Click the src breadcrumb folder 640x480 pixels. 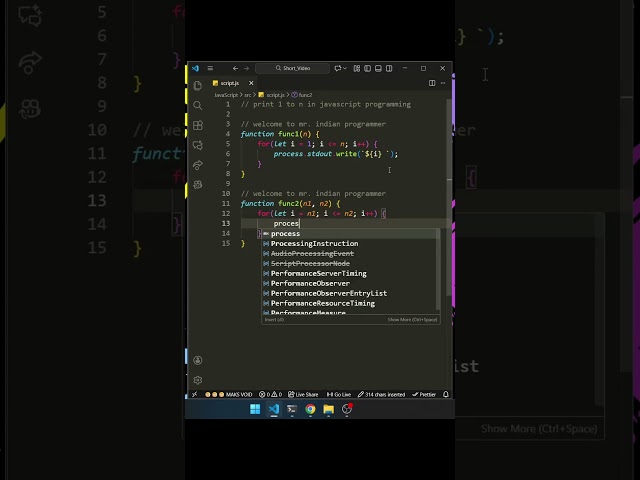[x=248, y=95]
